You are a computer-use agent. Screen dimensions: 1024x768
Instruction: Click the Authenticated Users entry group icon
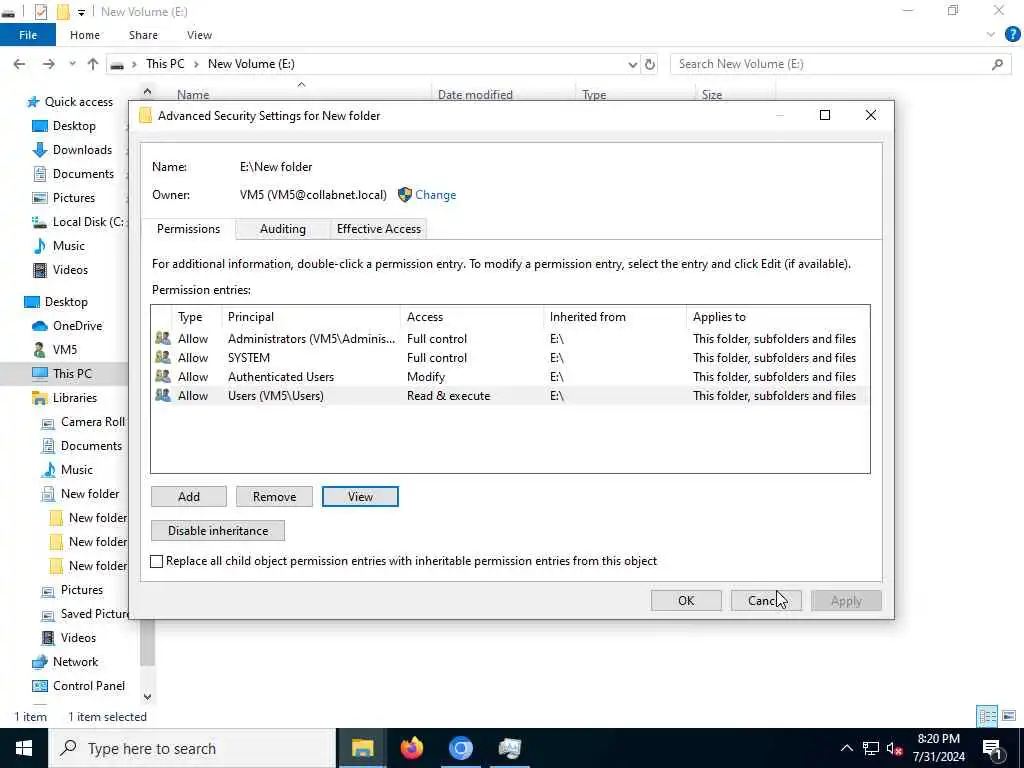point(163,376)
